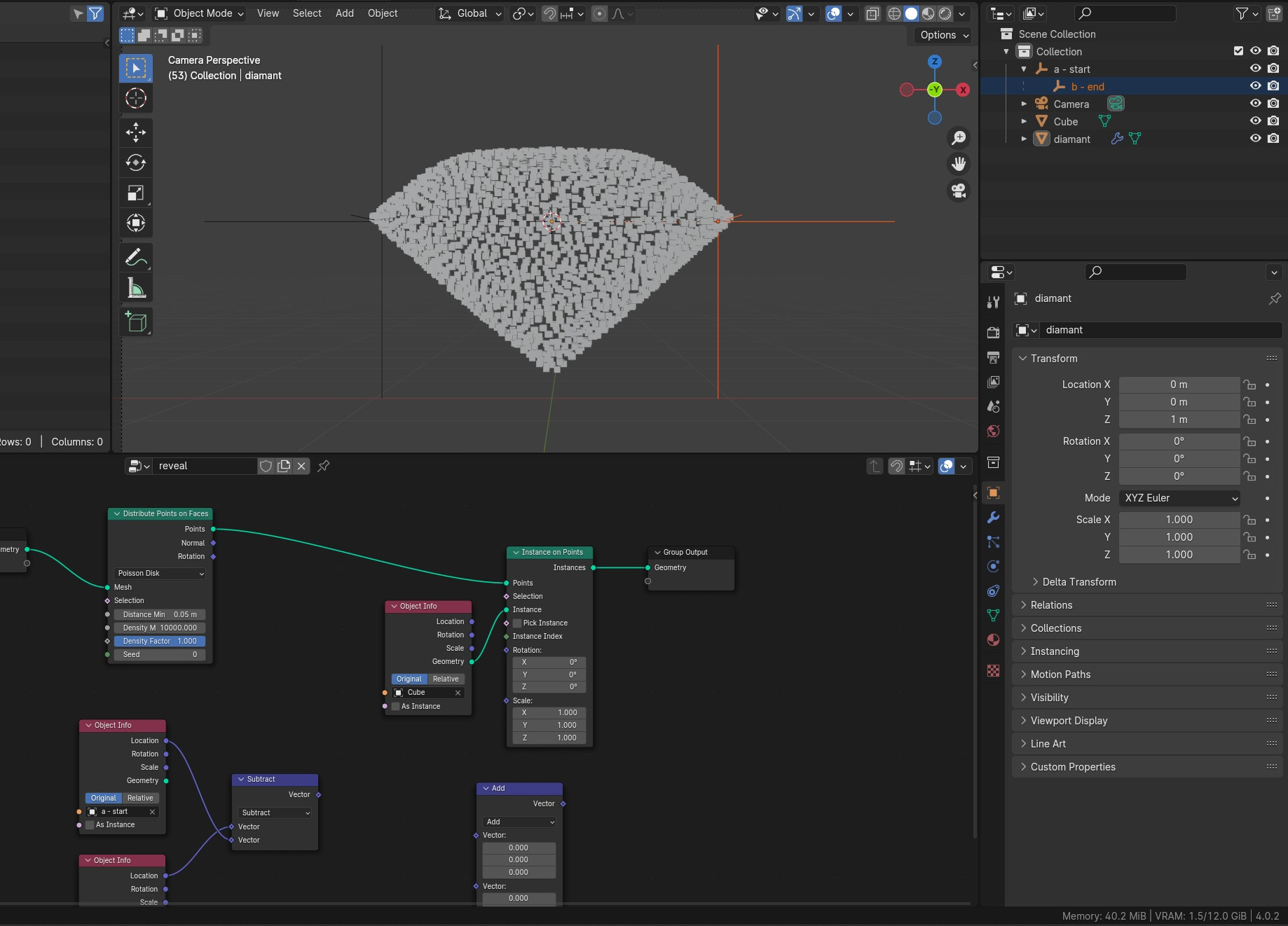Image resolution: width=1288 pixels, height=926 pixels.
Task: Hide the diamant object in the outliner
Action: (1256, 139)
